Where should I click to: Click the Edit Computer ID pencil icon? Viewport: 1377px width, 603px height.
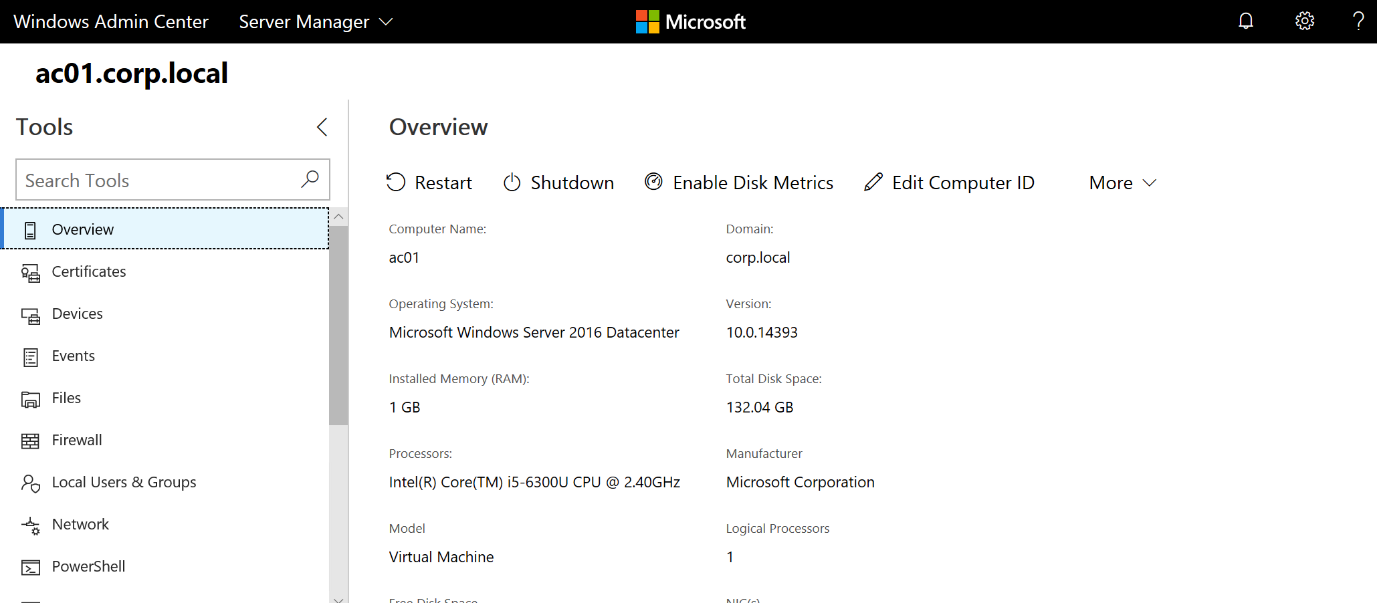[x=874, y=182]
